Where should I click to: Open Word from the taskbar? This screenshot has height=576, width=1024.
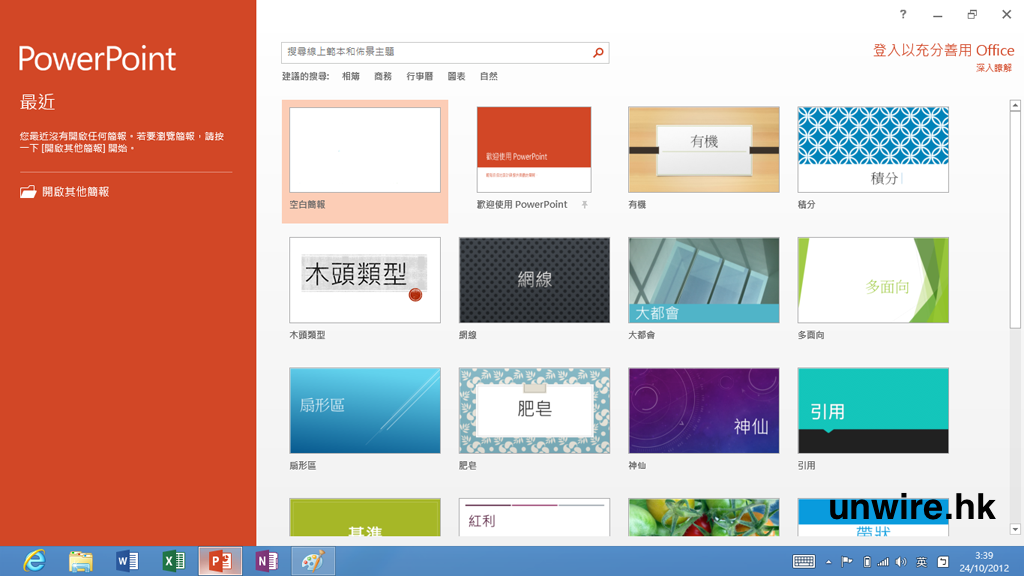[x=127, y=561]
